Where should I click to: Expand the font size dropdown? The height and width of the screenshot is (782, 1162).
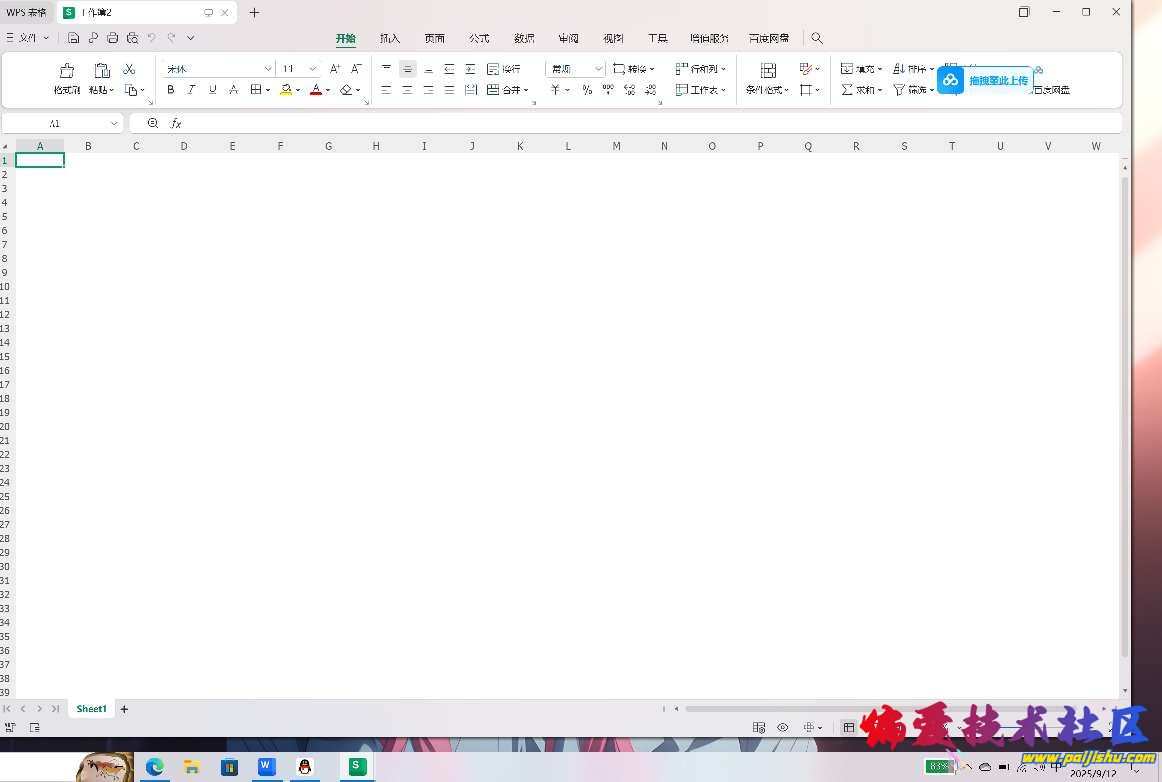pyautogui.click(x=313, y=69)
